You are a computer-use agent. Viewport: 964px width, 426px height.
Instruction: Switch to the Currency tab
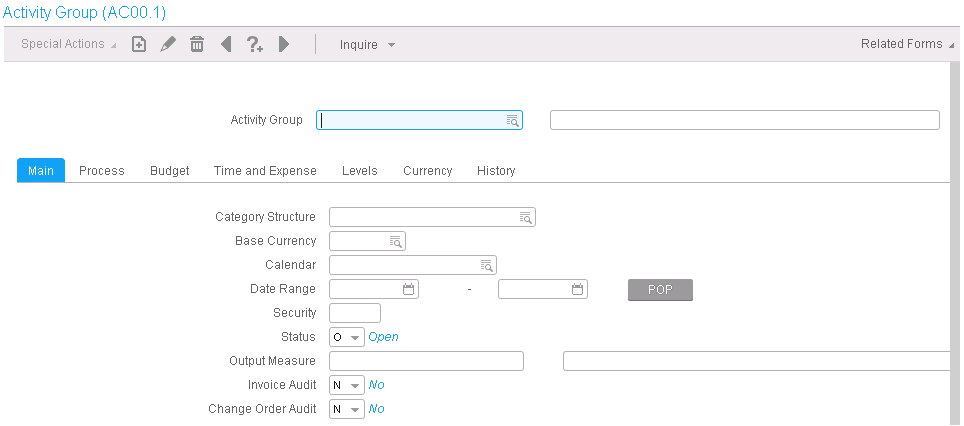428,170
